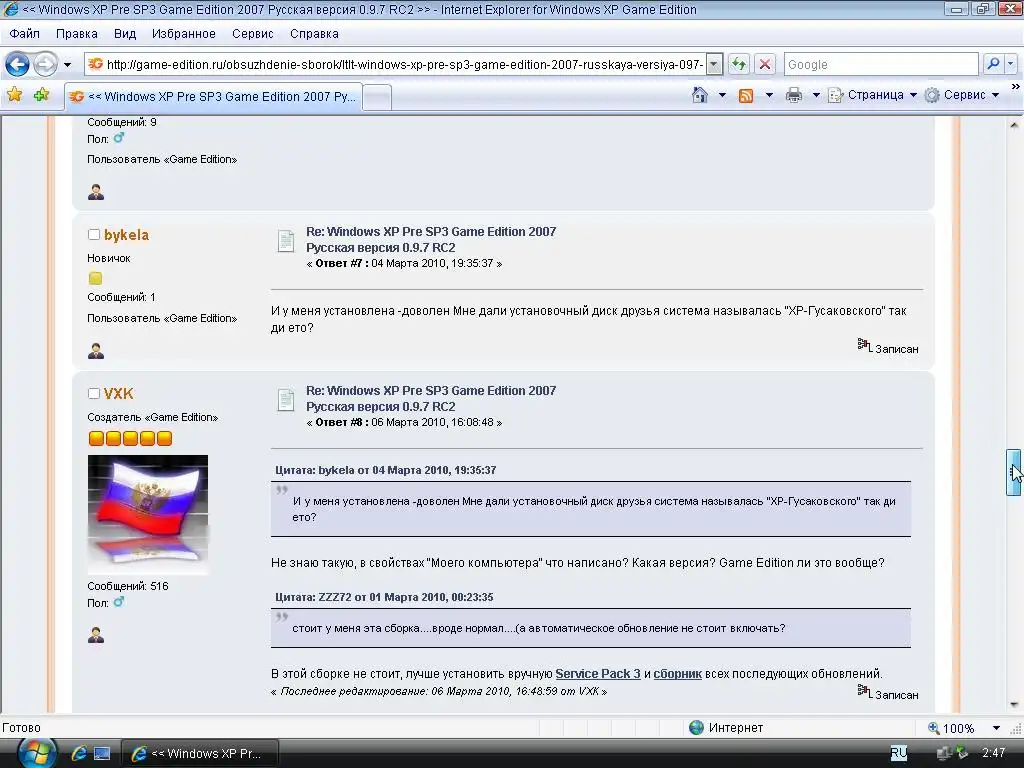1024x768 pixels.
Task: Click the message icon of Ответ #8
Action: (x=285, y=400)
